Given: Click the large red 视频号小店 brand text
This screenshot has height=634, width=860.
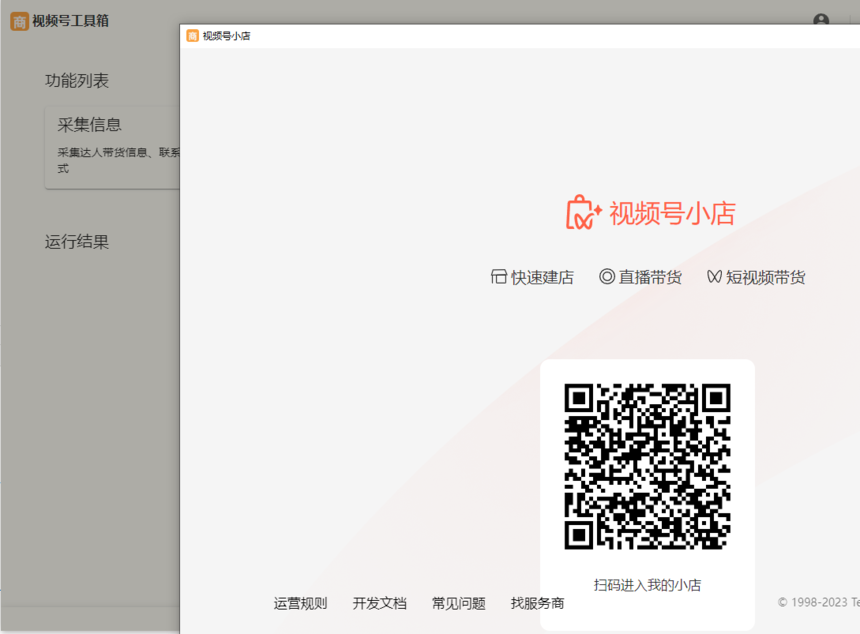Looking at the screenshot, I should (672, 213).
